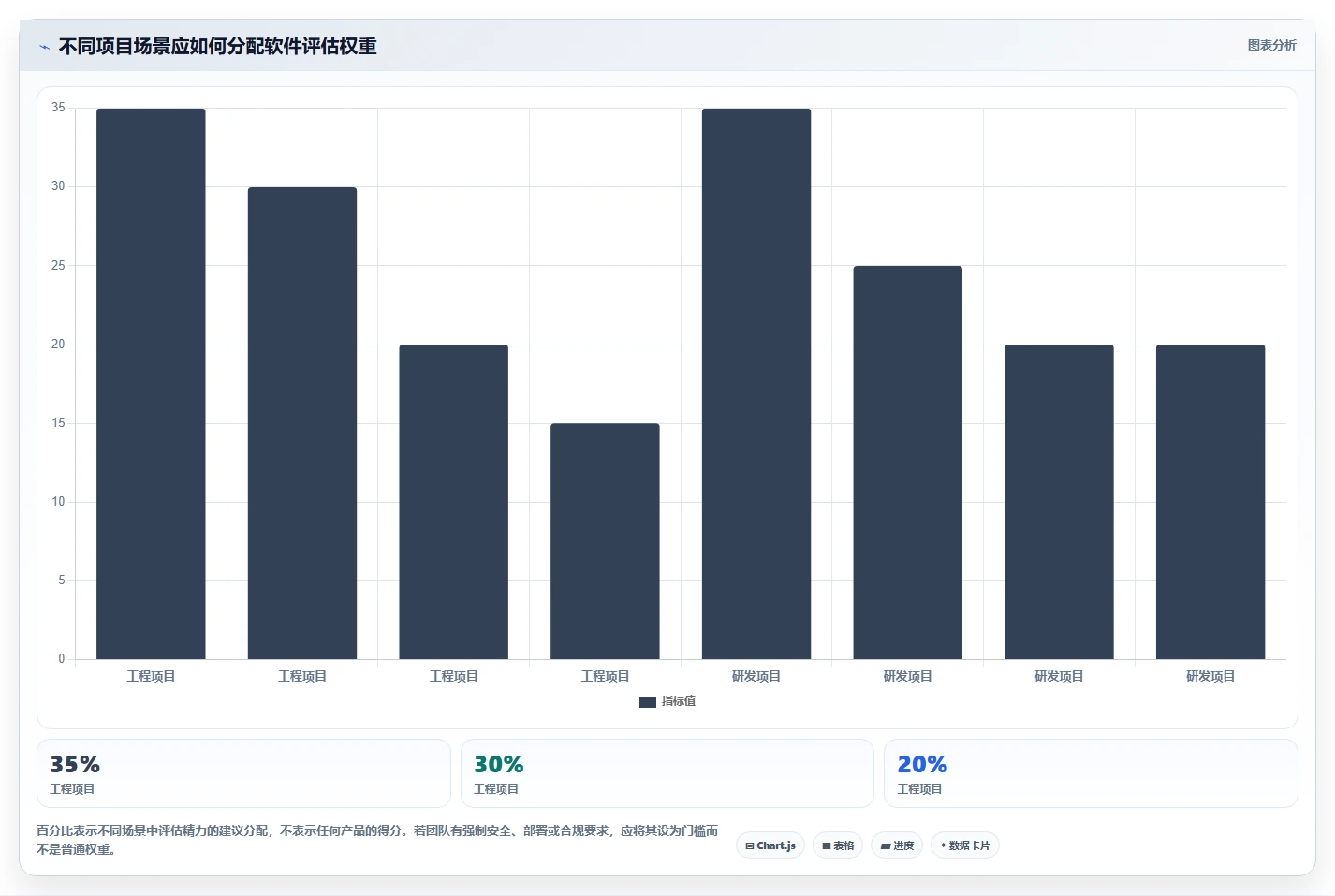Click the 30% value in the stat card
1335x896 pixels.
tap(499, 764)
